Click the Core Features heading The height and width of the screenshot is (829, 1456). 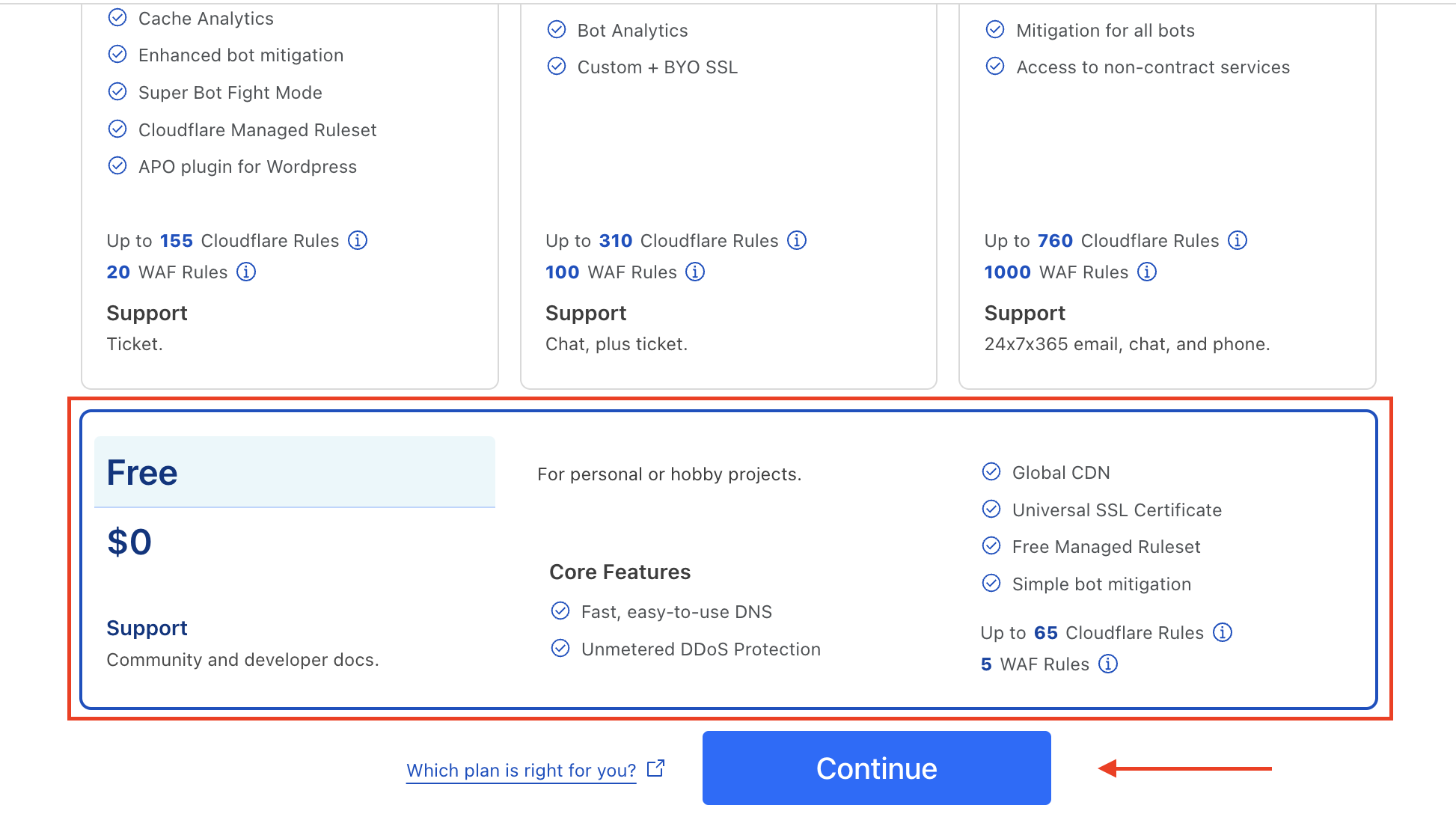[620, 572]
